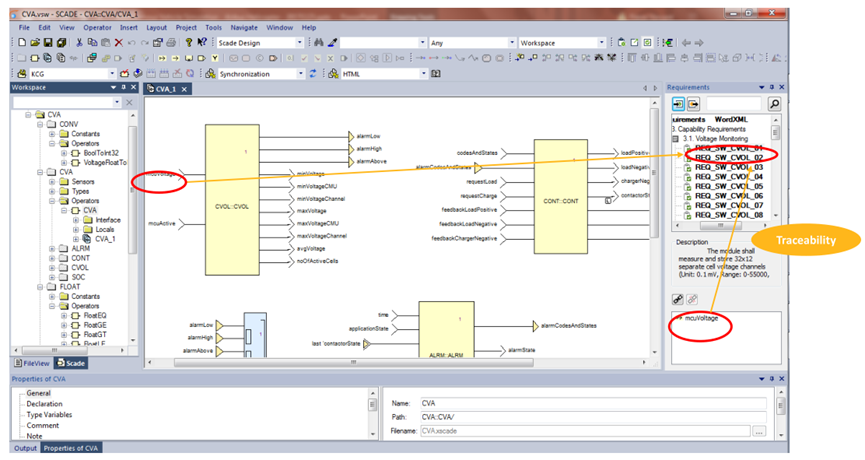Click the create traceability link icon in Requirements
The image size is (865, 460).
(678, 299)
